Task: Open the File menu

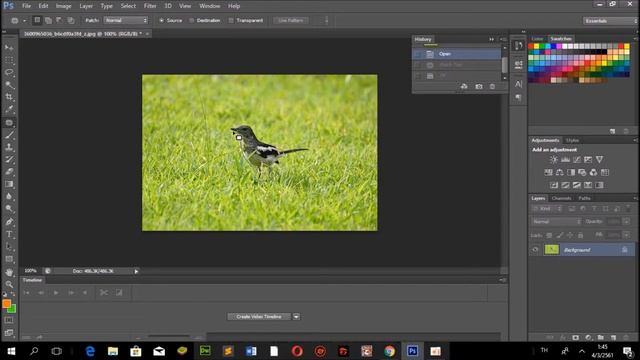Action: click(26, 6)
